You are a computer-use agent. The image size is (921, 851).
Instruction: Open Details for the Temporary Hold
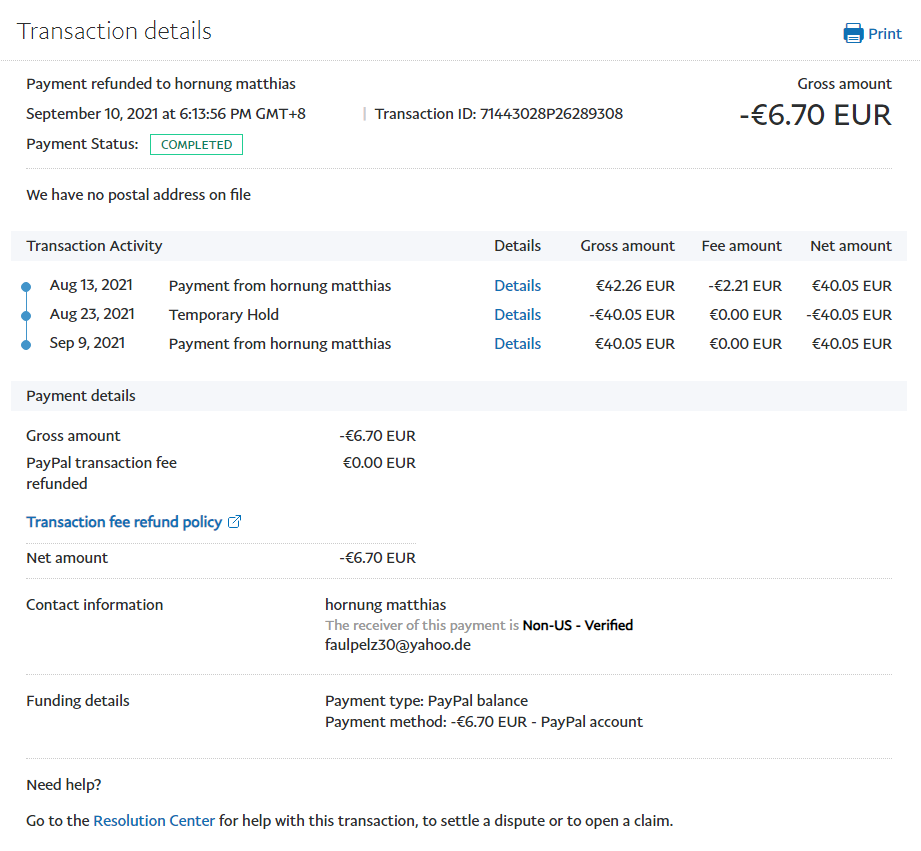(x=517, y=315)
